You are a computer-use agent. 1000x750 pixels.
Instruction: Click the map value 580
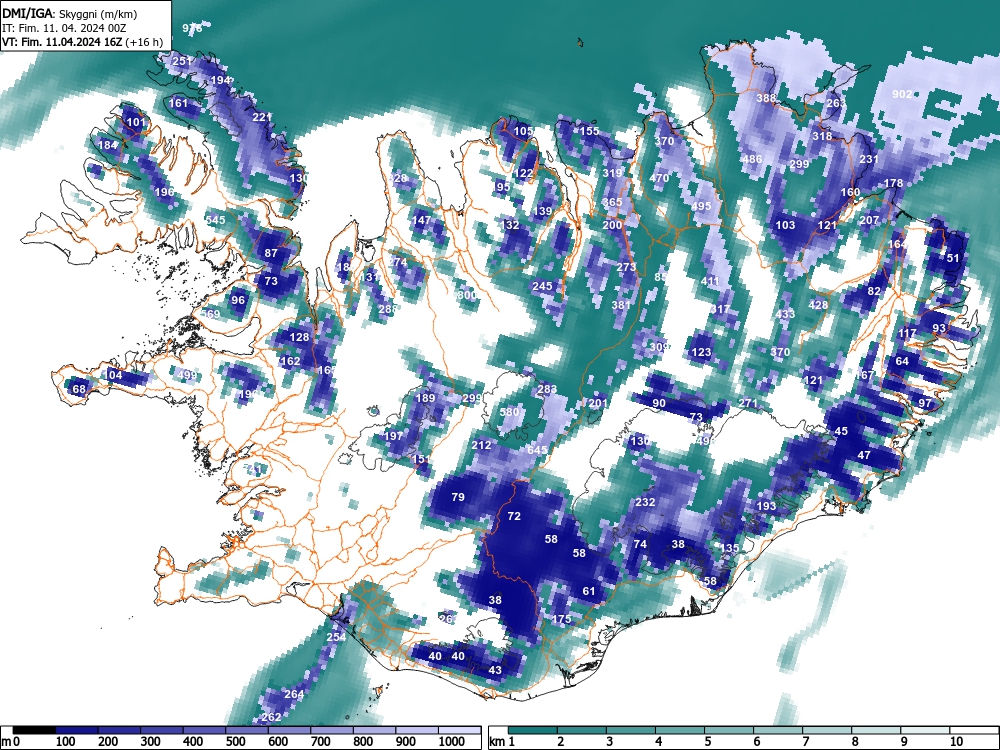tap(510, 412)
